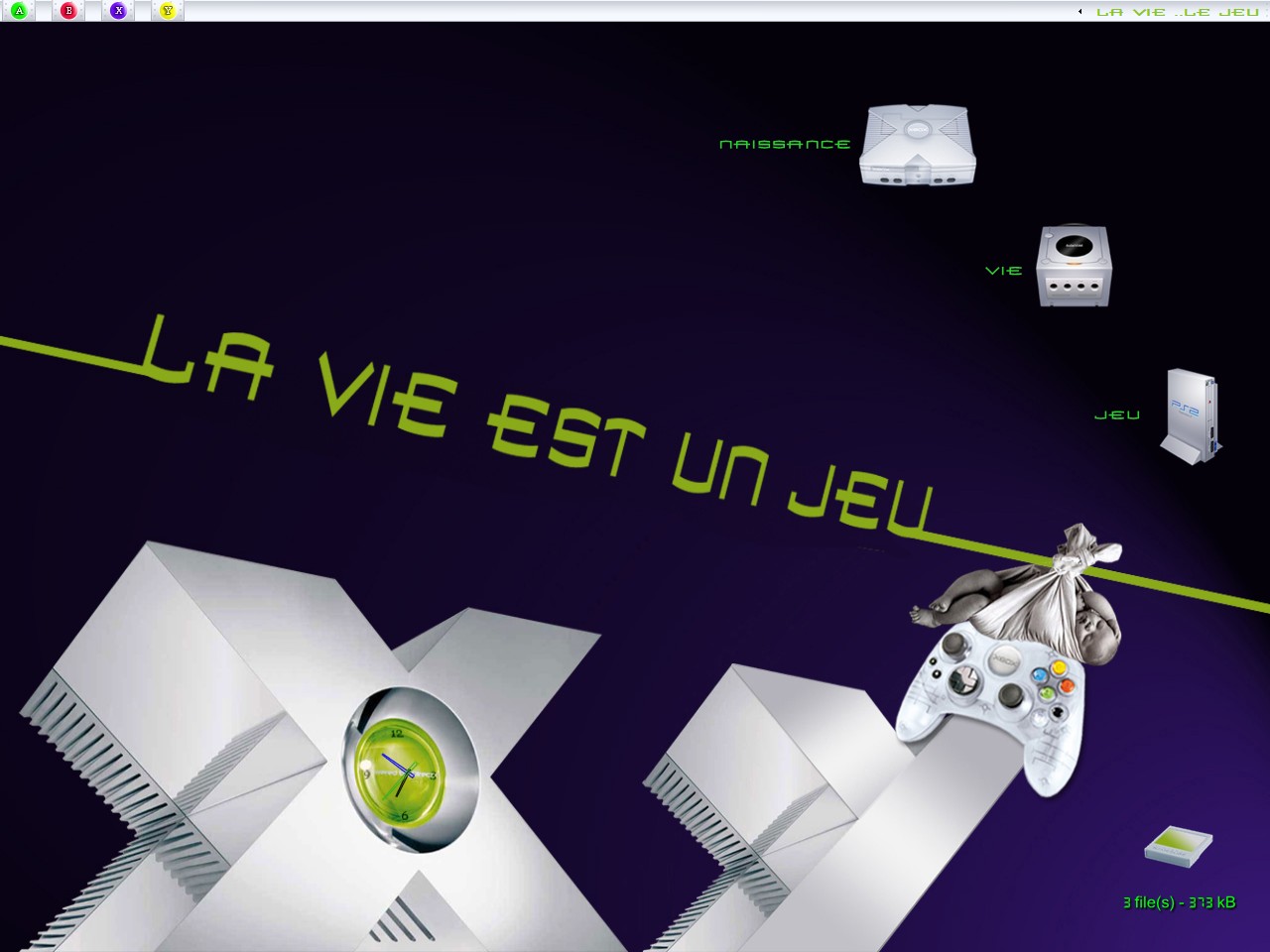Click the LA VIE ..LE JEU label
1270x952 pixels.
pos(1178,12)
